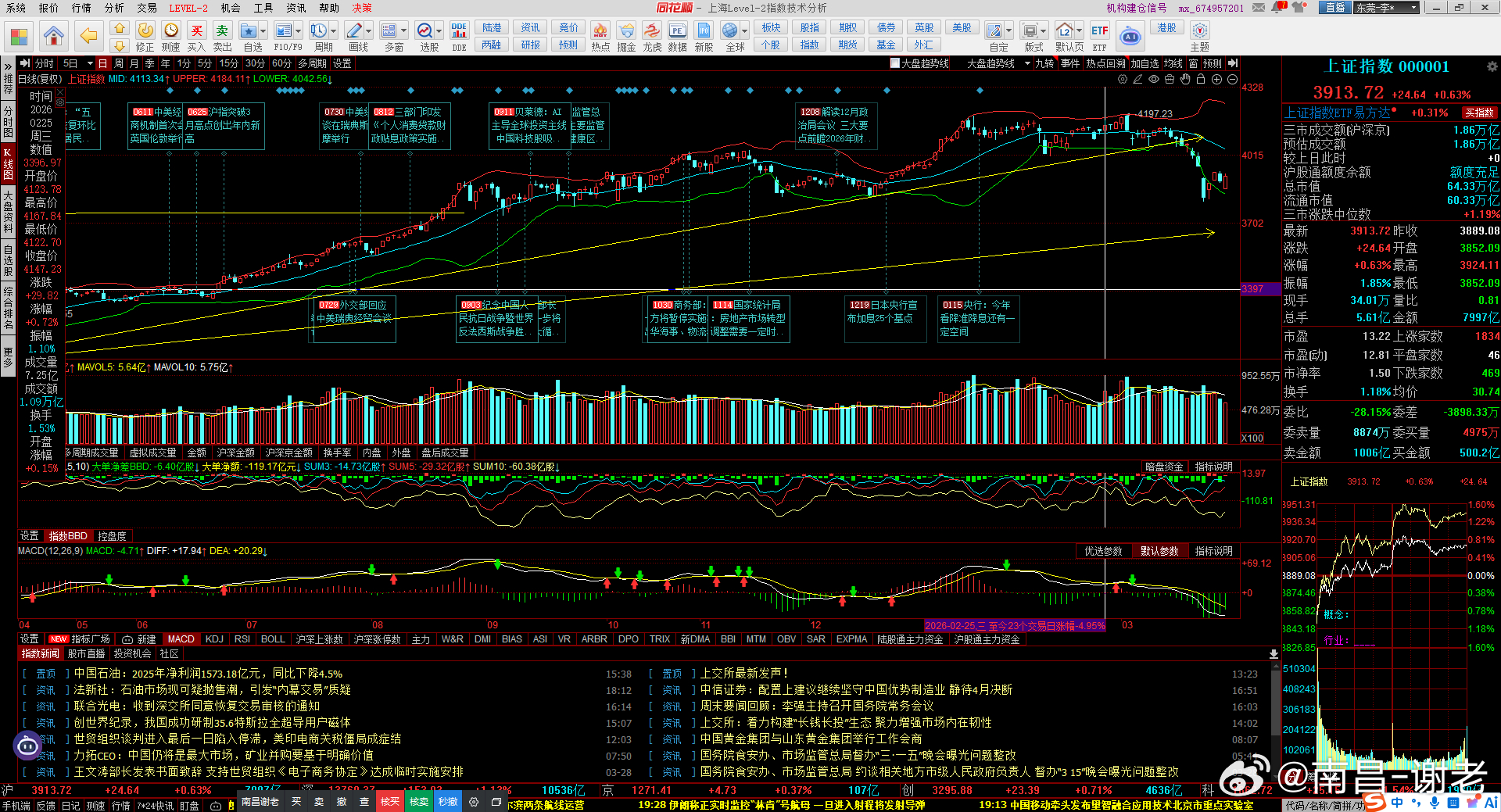Click the 修正 correction icon

[x=145, y=36]
